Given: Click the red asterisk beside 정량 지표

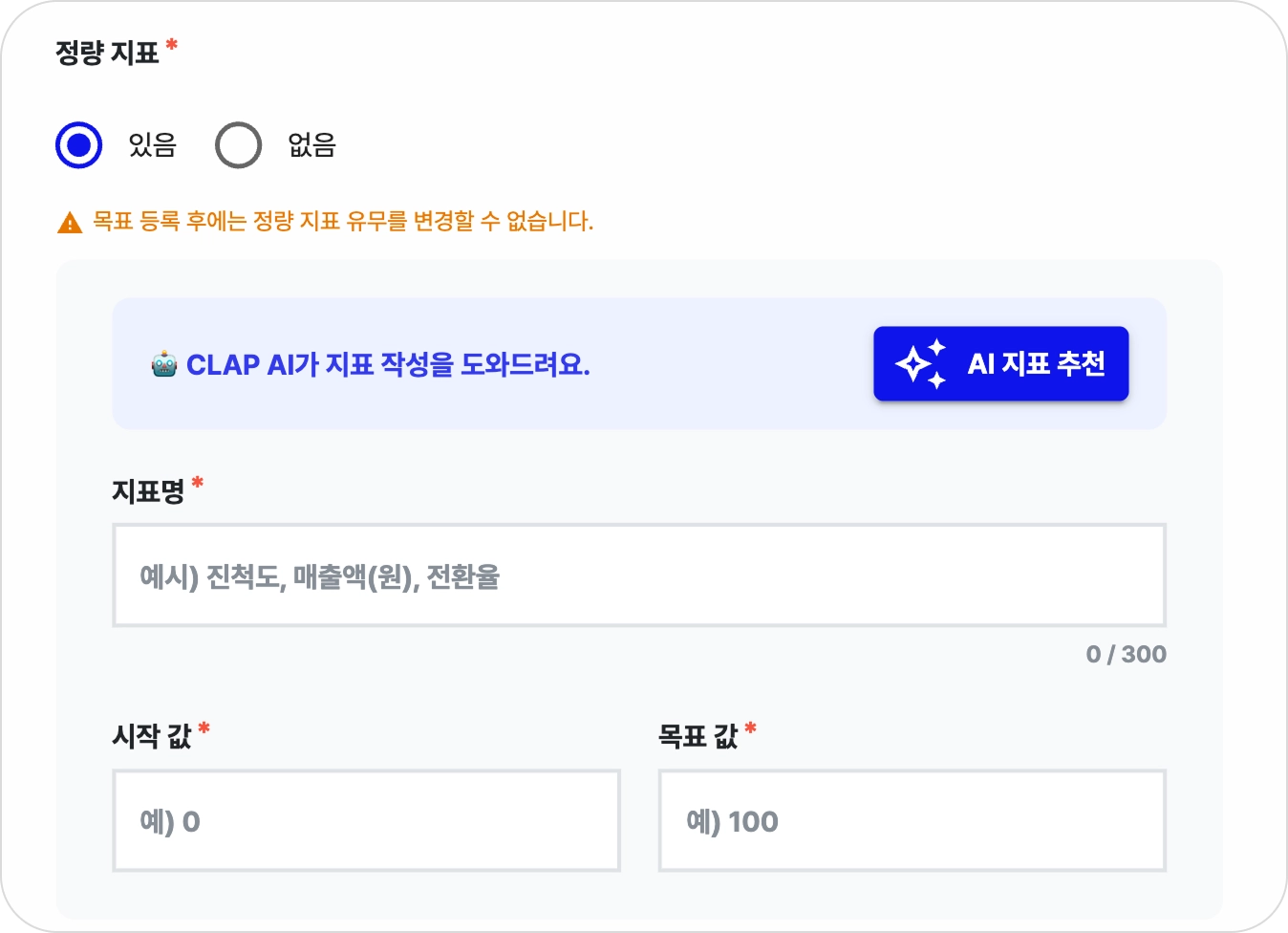Looking at the screenshot, I should click(172, 45).
